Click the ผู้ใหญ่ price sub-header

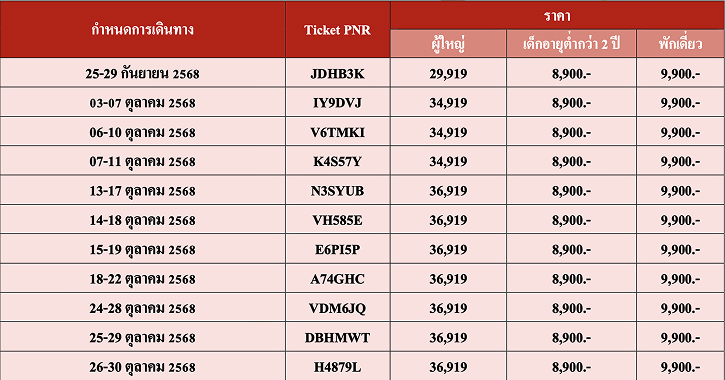click(448, 44)
